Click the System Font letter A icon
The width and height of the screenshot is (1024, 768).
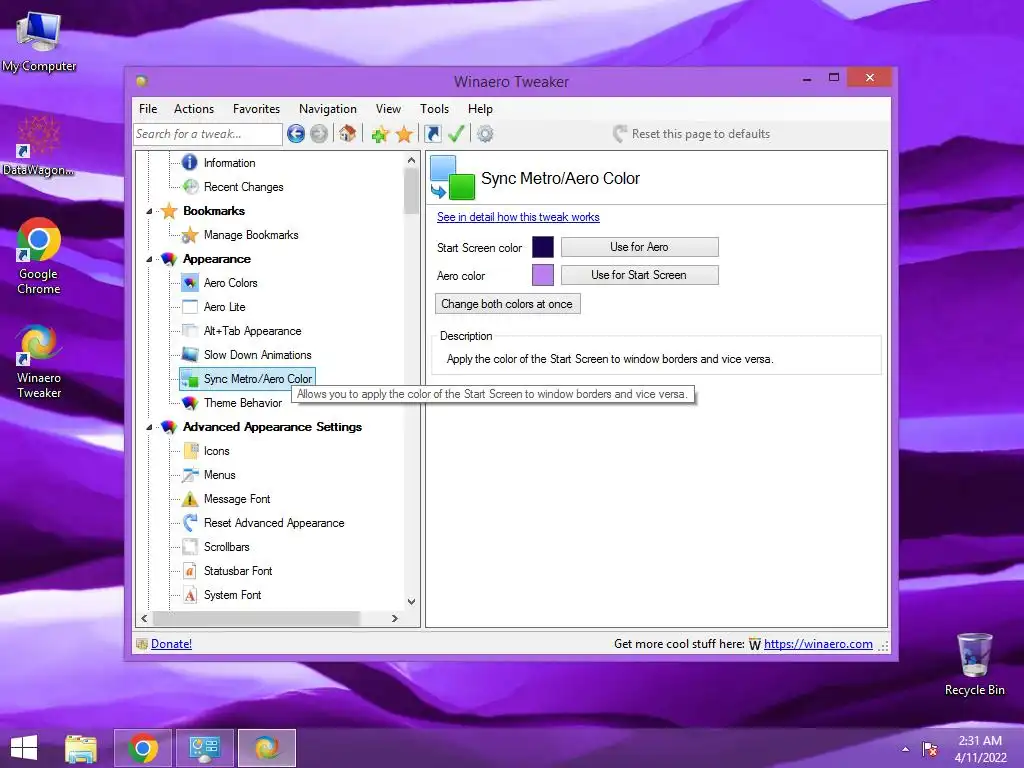[190, 595]
